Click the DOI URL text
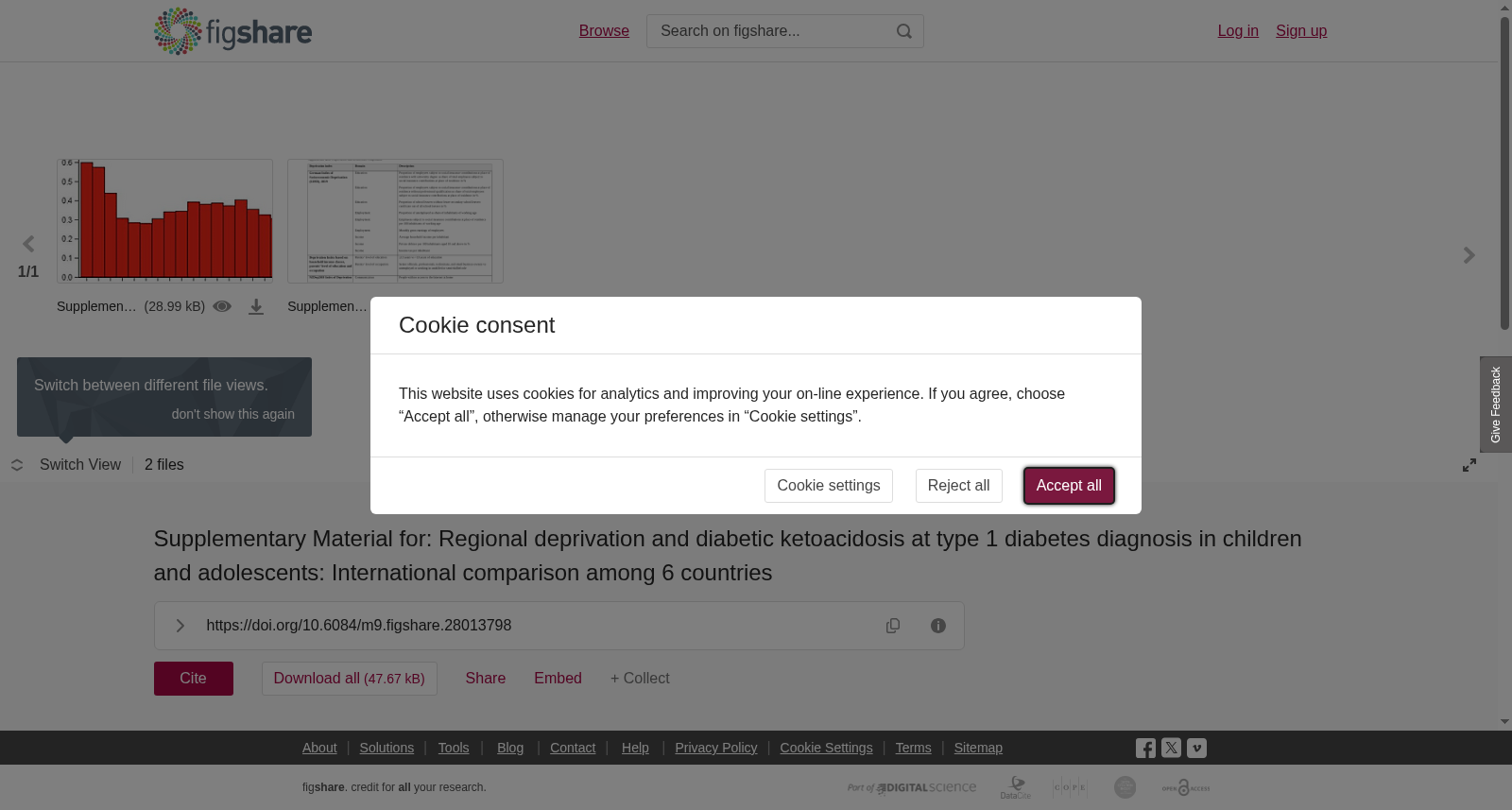Viewport: 1512px width, 810px height. pos(359,626)
